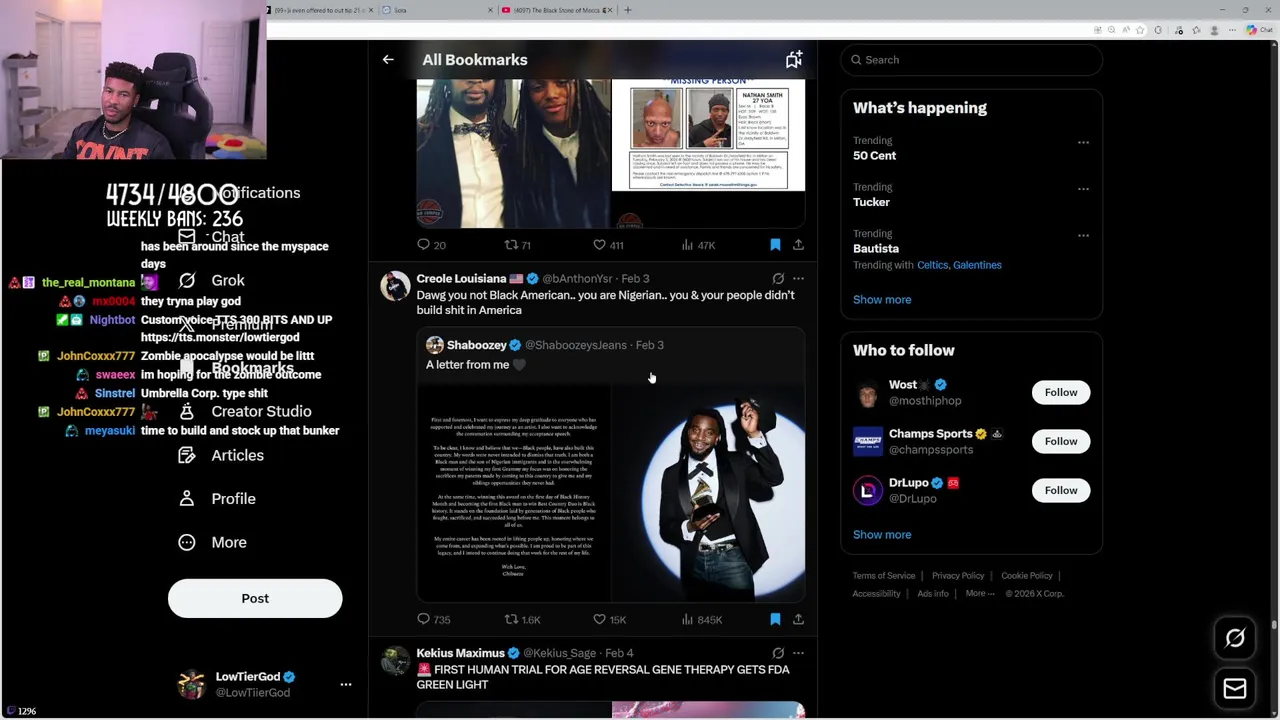Open the floating Grok button

click(1235, 638)
